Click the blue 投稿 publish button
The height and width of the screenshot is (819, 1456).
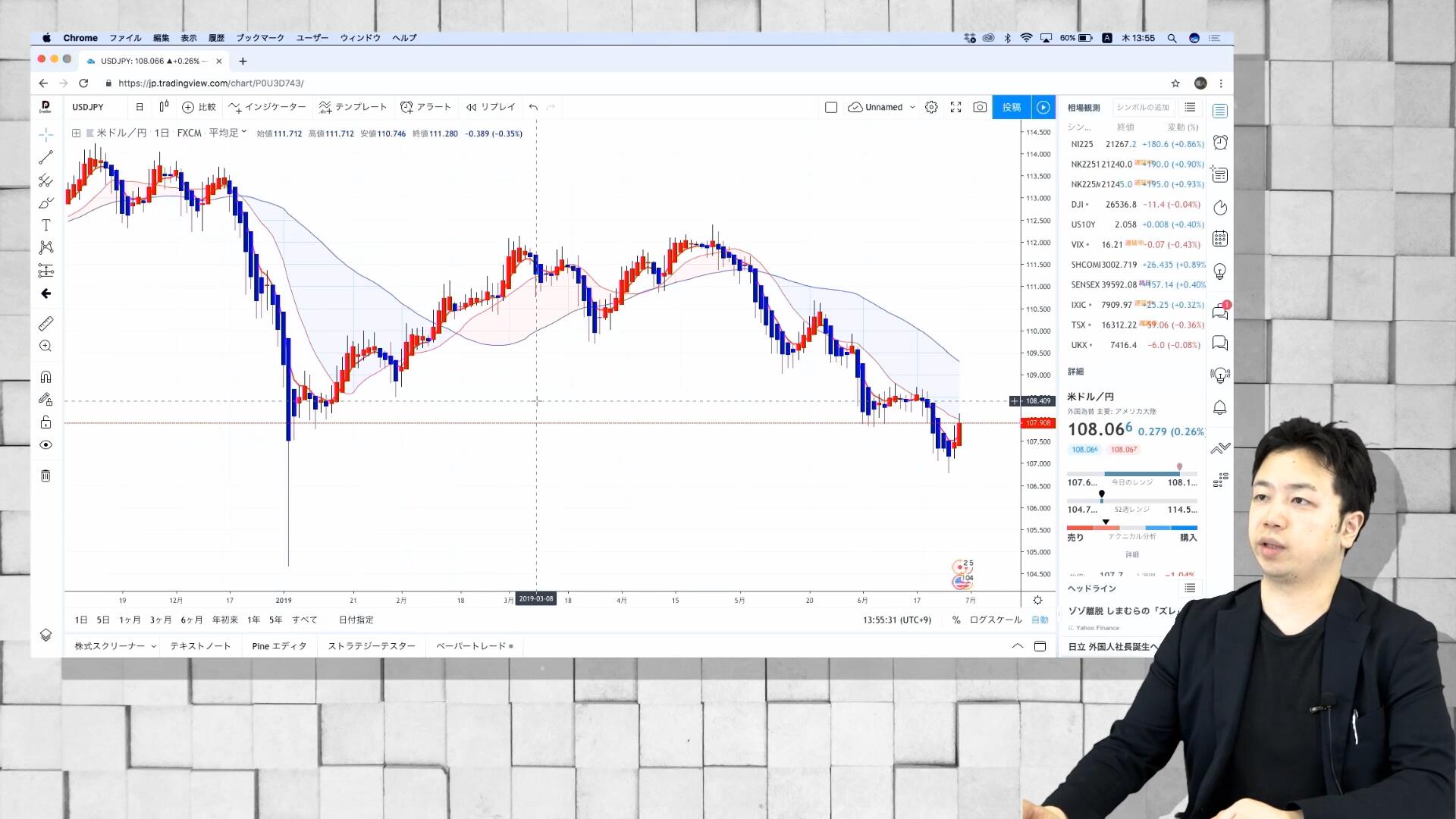(x=1011, y=107)
